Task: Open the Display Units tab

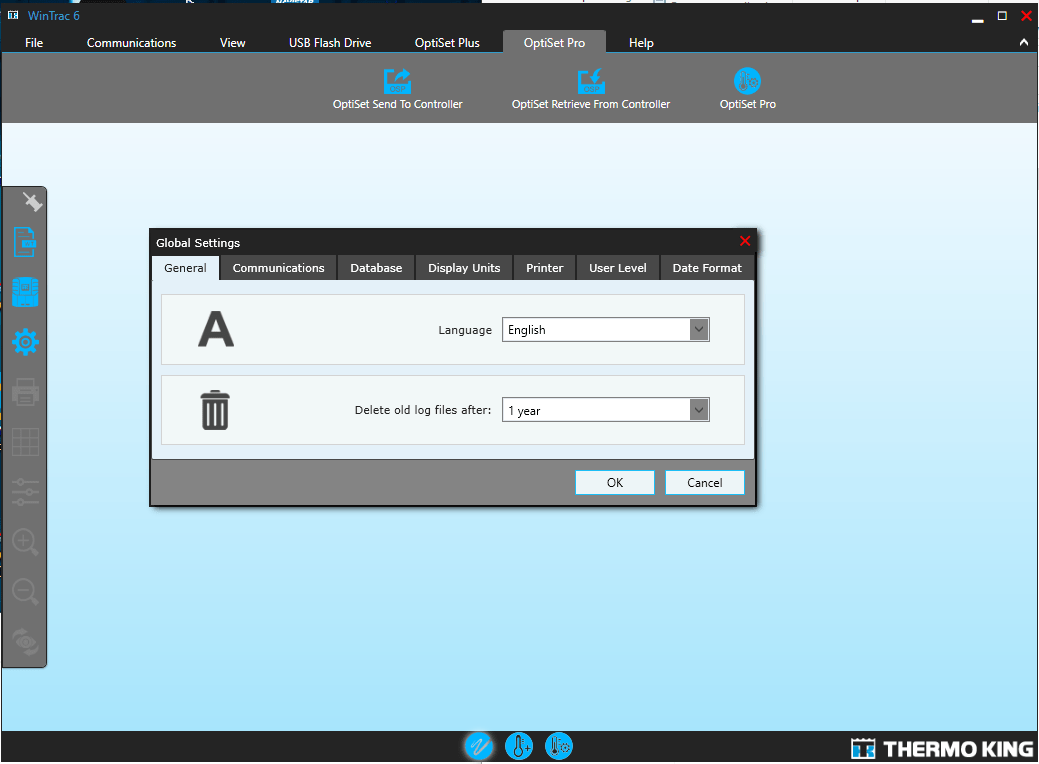Action: click(x=464, y=268)
